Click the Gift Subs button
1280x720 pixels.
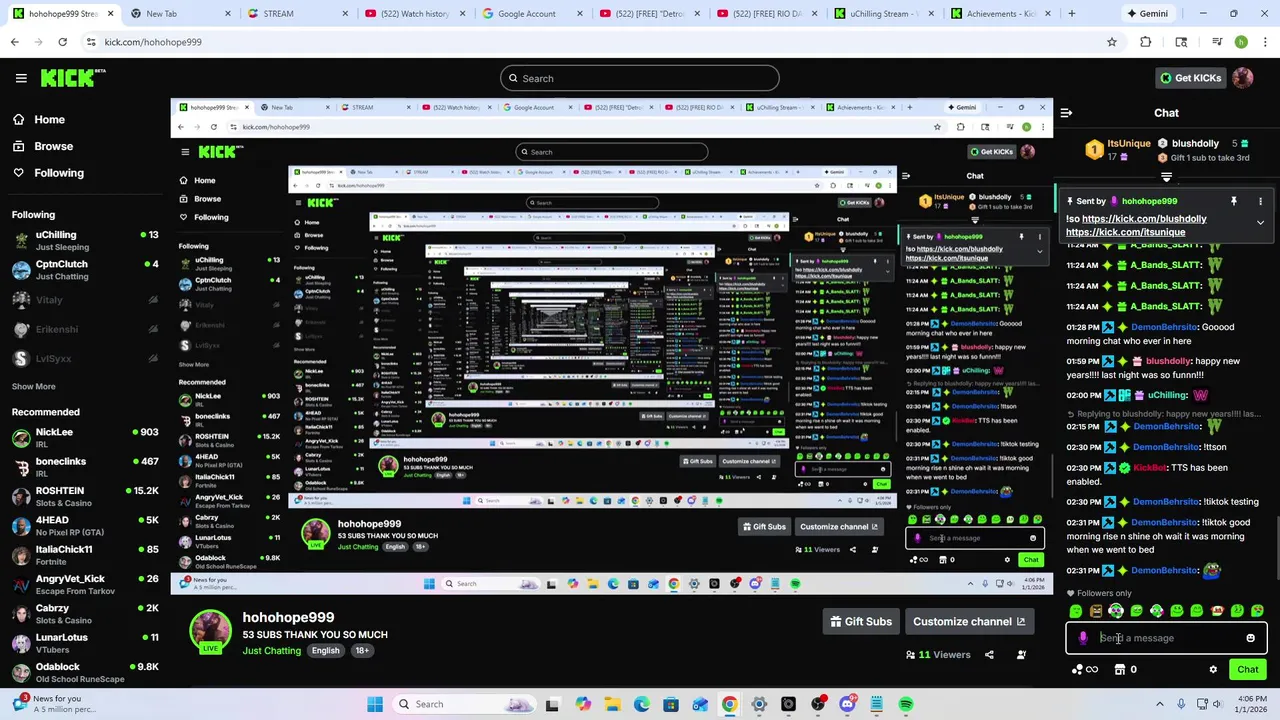[x=861, y=622]
